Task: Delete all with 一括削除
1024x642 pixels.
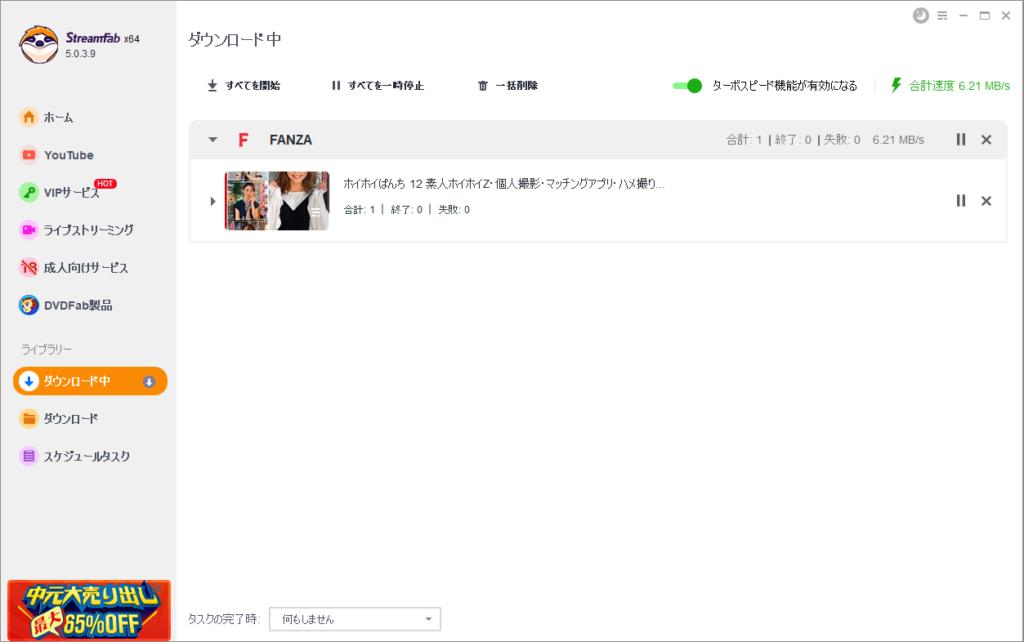Action: [x=507, y=86]
